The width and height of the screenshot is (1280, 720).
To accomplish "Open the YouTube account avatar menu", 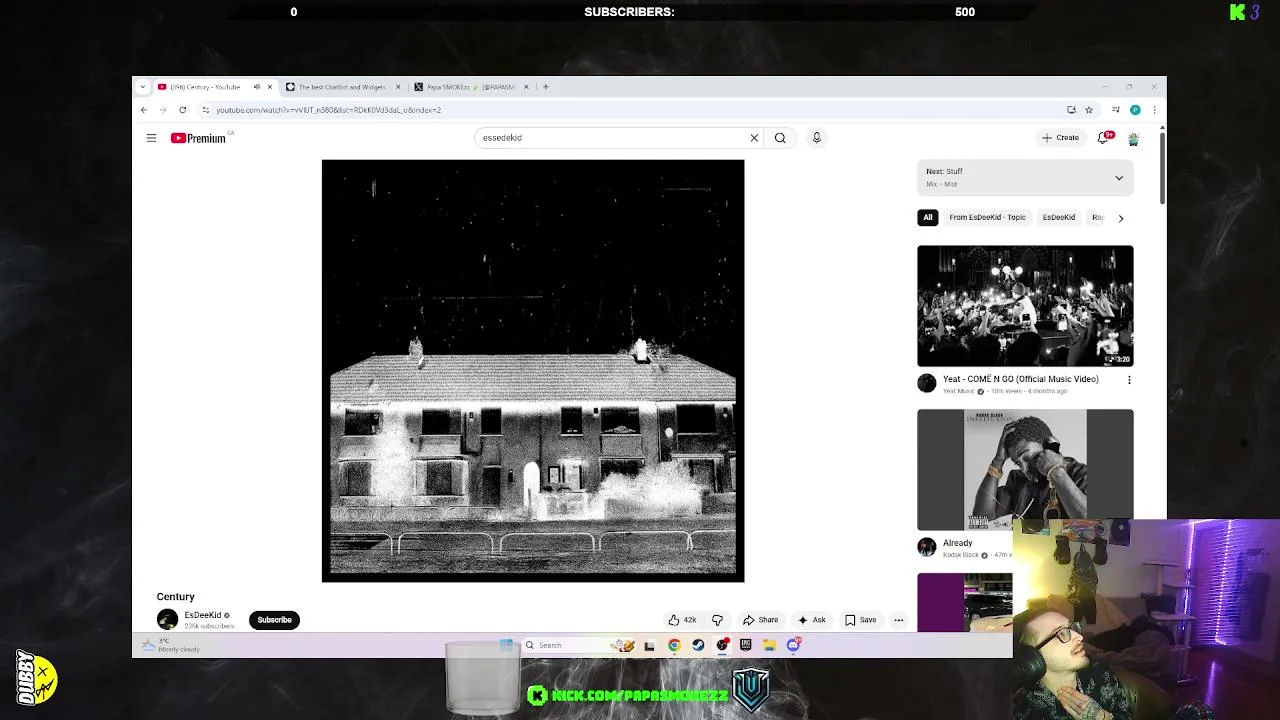I will click(1133, 138).
